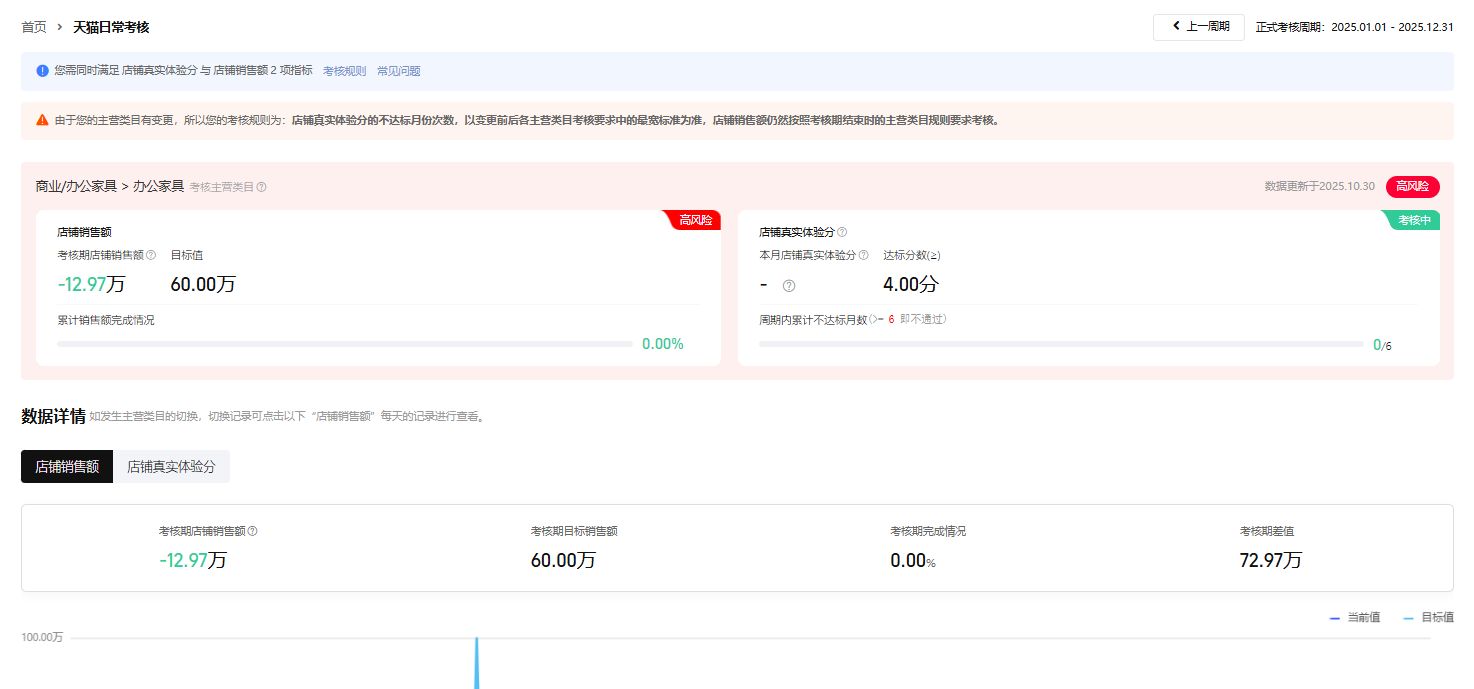
Task: Click the green 考核中 corner tag
Action: [1414, 220]
